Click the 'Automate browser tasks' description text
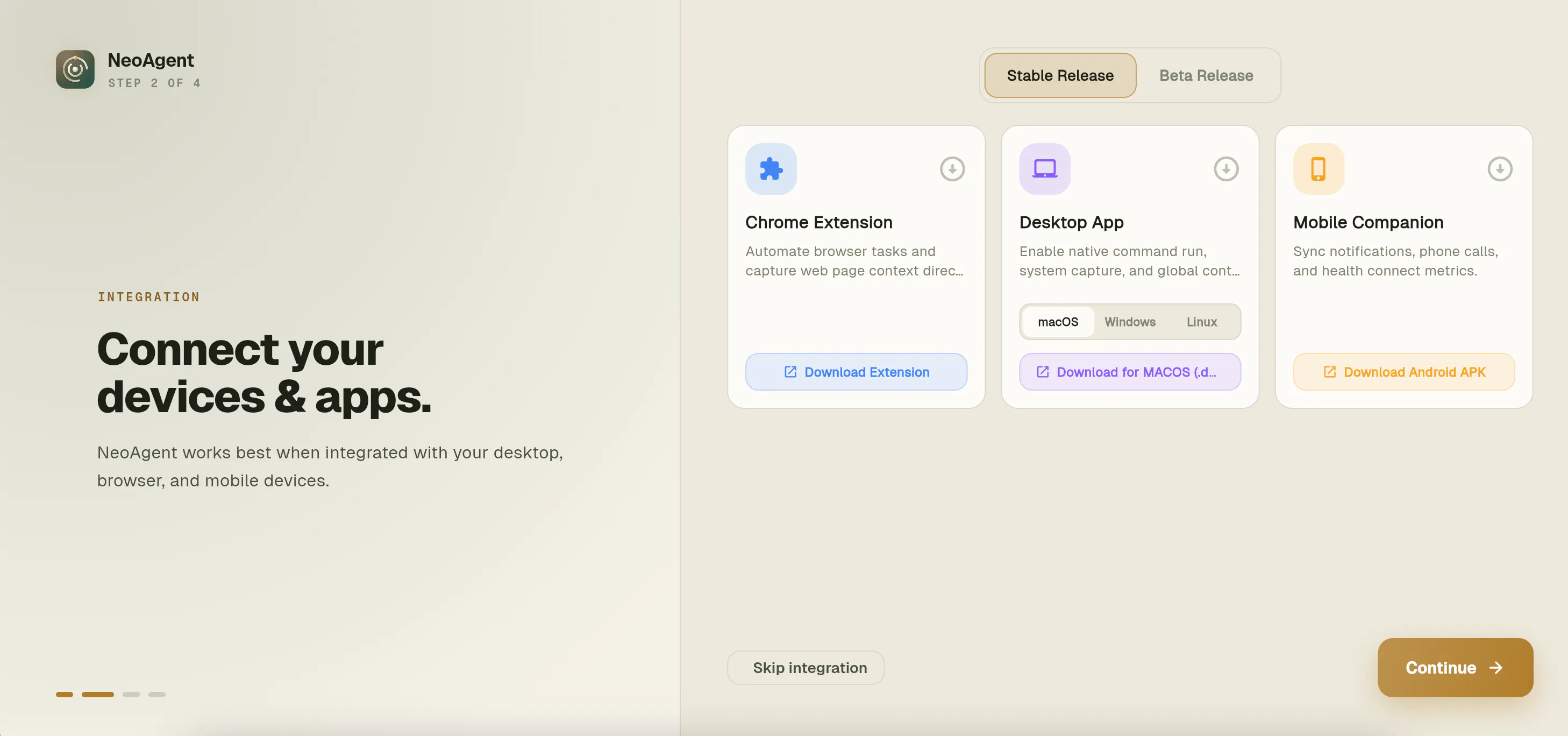1568x736 pixels. click(854, 261)
